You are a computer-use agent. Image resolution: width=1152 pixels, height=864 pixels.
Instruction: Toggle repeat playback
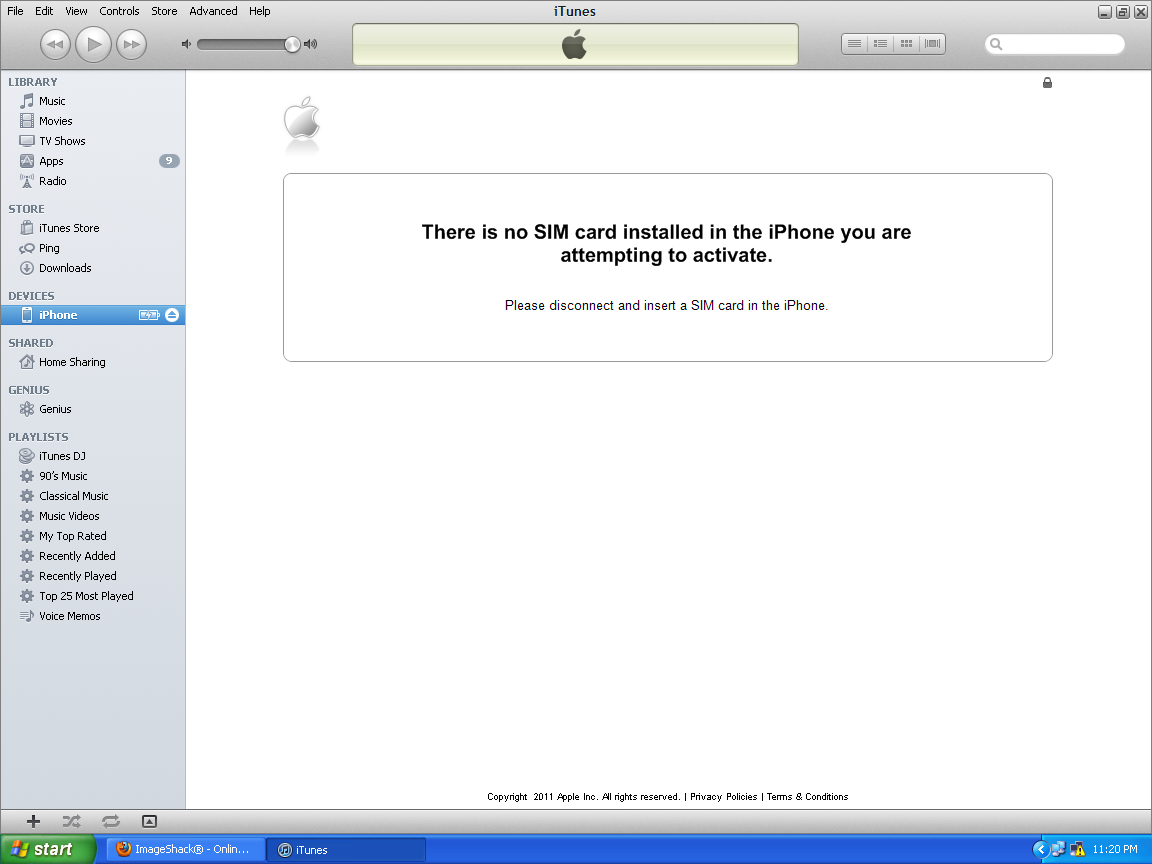click(110, 821)
